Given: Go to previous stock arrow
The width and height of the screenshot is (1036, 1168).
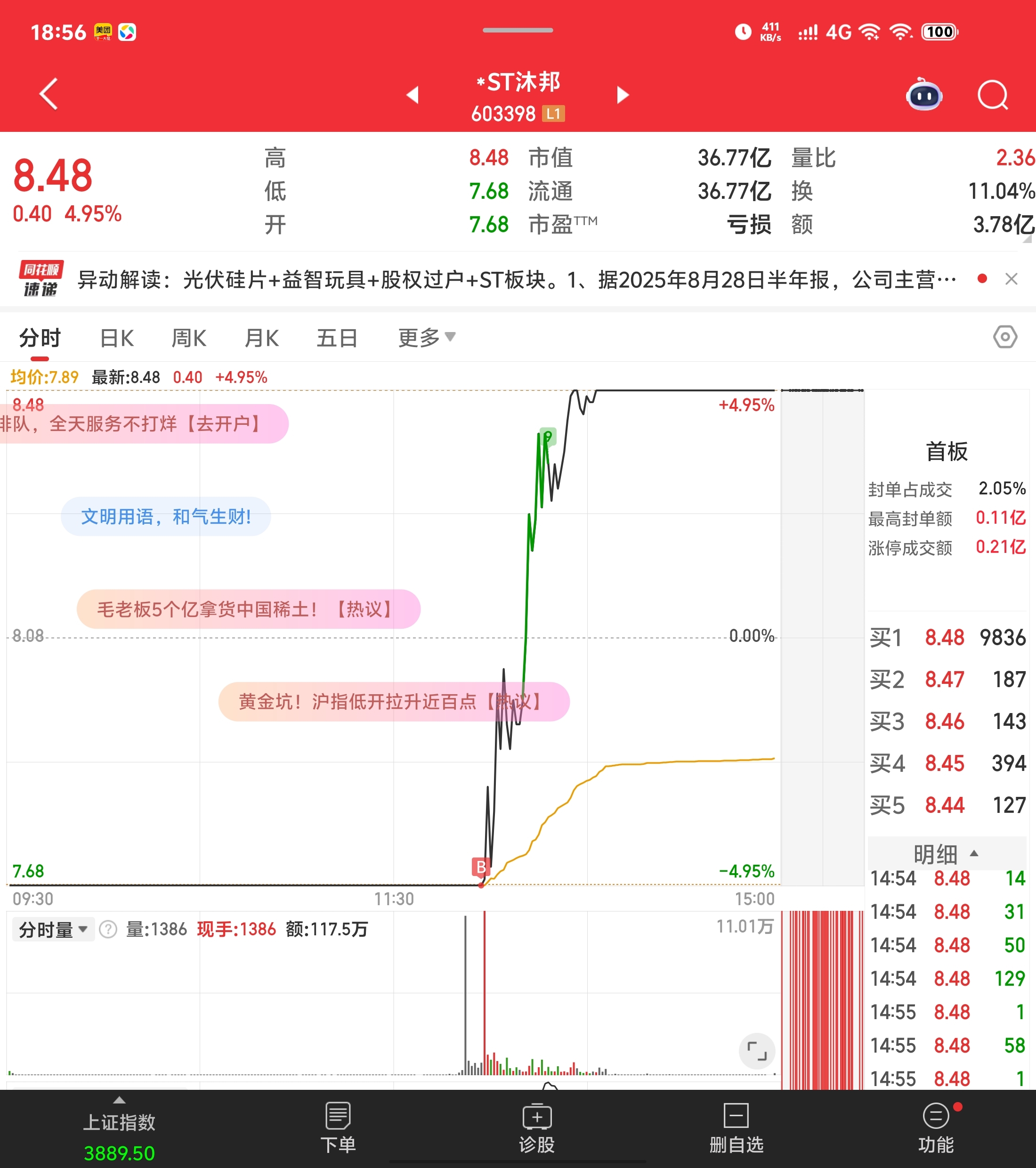Looking at the screenshot, I should tap(413, 95).
